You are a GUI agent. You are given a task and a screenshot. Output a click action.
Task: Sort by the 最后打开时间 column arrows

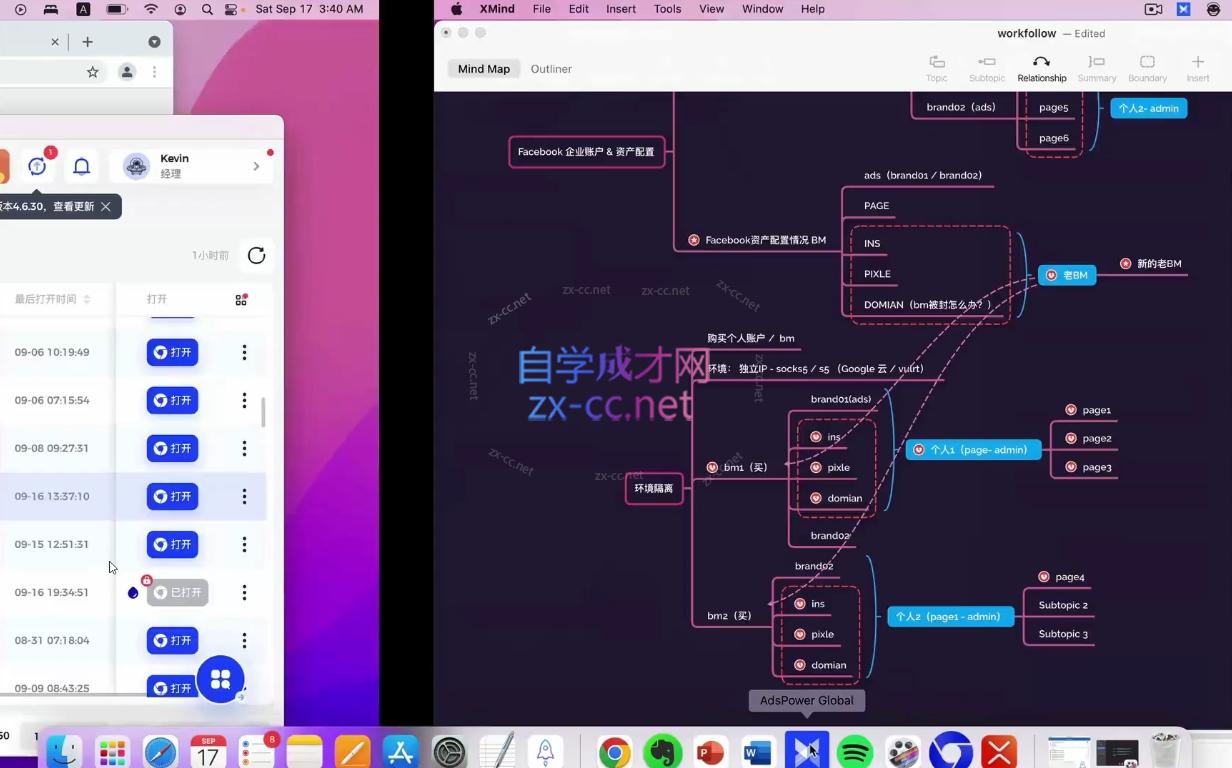coord(87,299)
